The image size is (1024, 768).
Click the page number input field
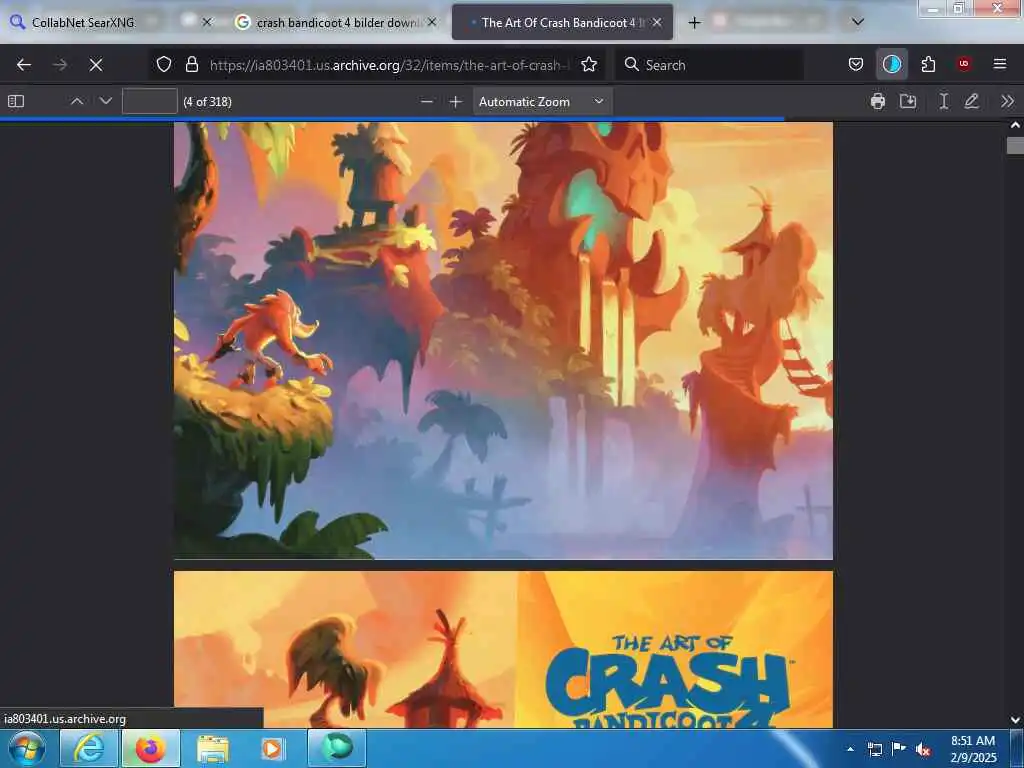(x=150, y=101)
